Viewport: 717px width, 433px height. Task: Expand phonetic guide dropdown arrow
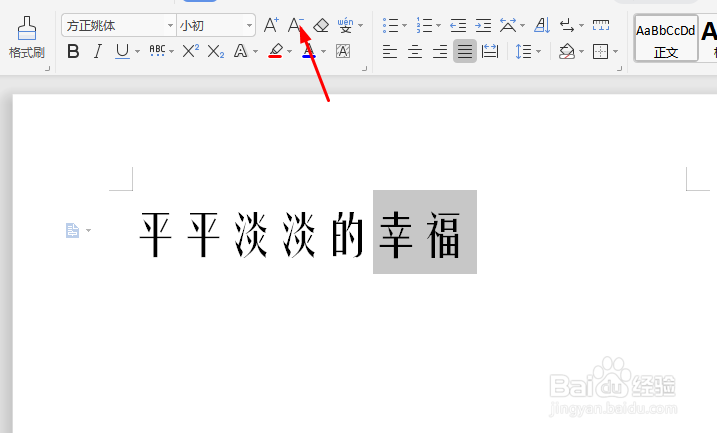[360, 25]
